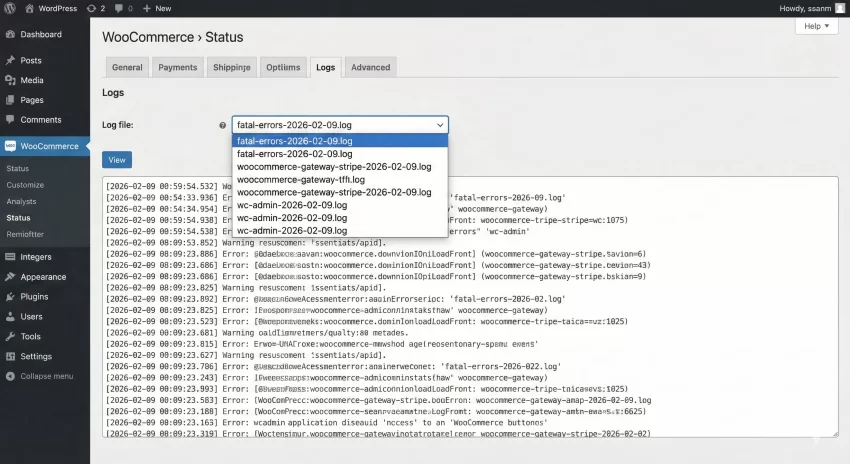Click the Logs section heading

tap(113, 93)
